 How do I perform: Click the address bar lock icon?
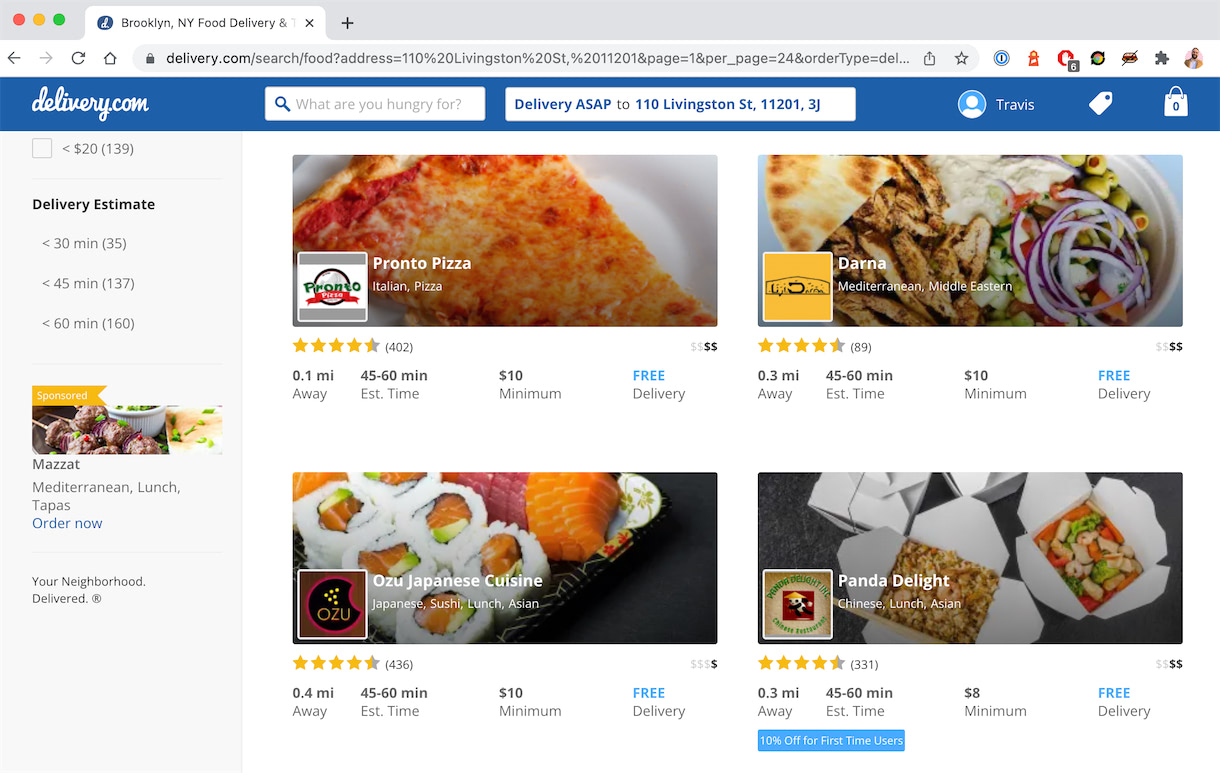click(150, 58)
